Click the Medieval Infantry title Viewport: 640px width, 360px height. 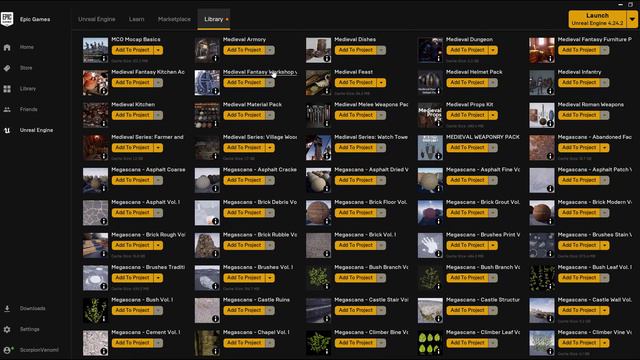pos(579,72)
